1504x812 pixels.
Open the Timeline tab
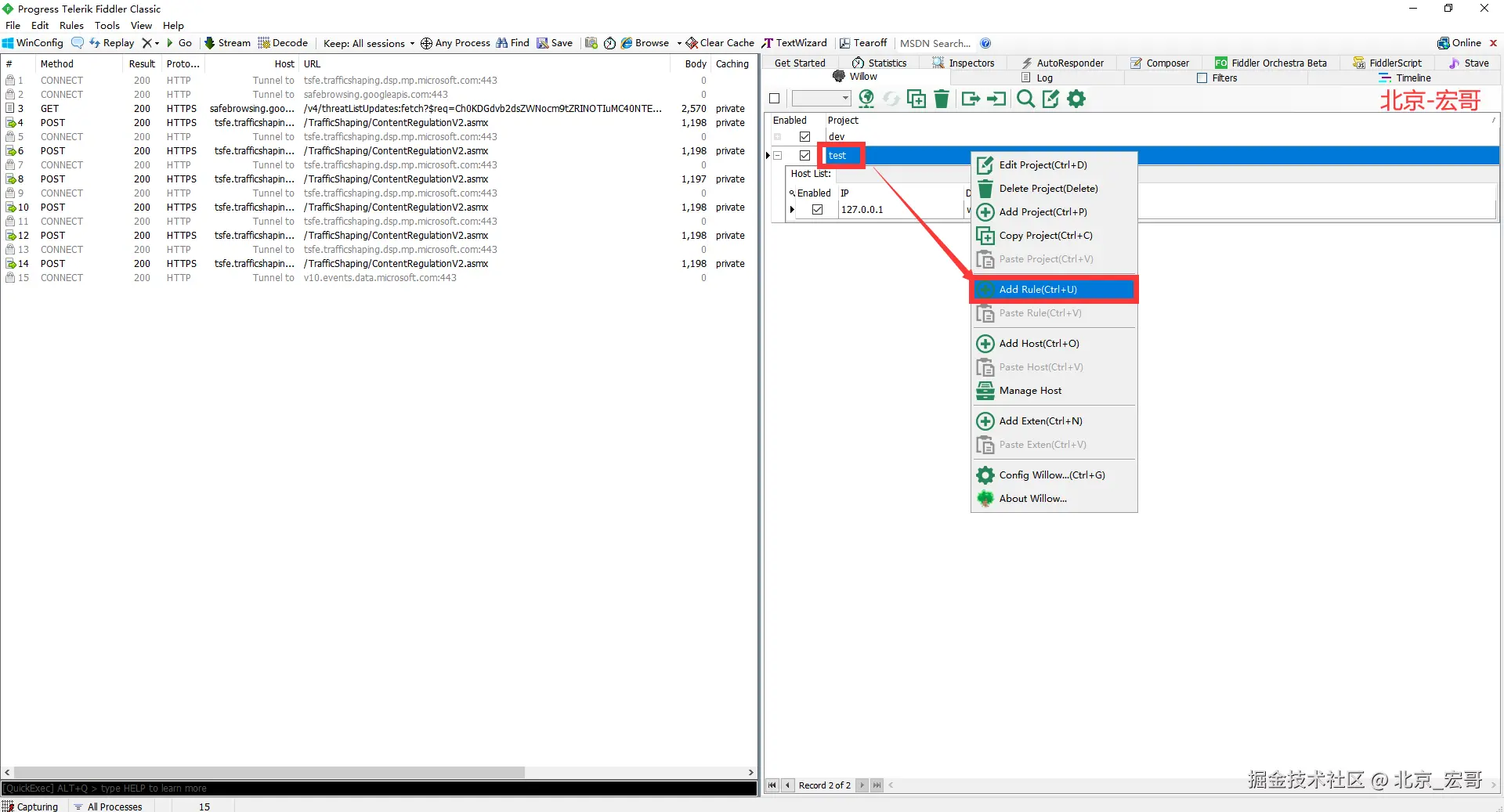[x=1405, y=78]
